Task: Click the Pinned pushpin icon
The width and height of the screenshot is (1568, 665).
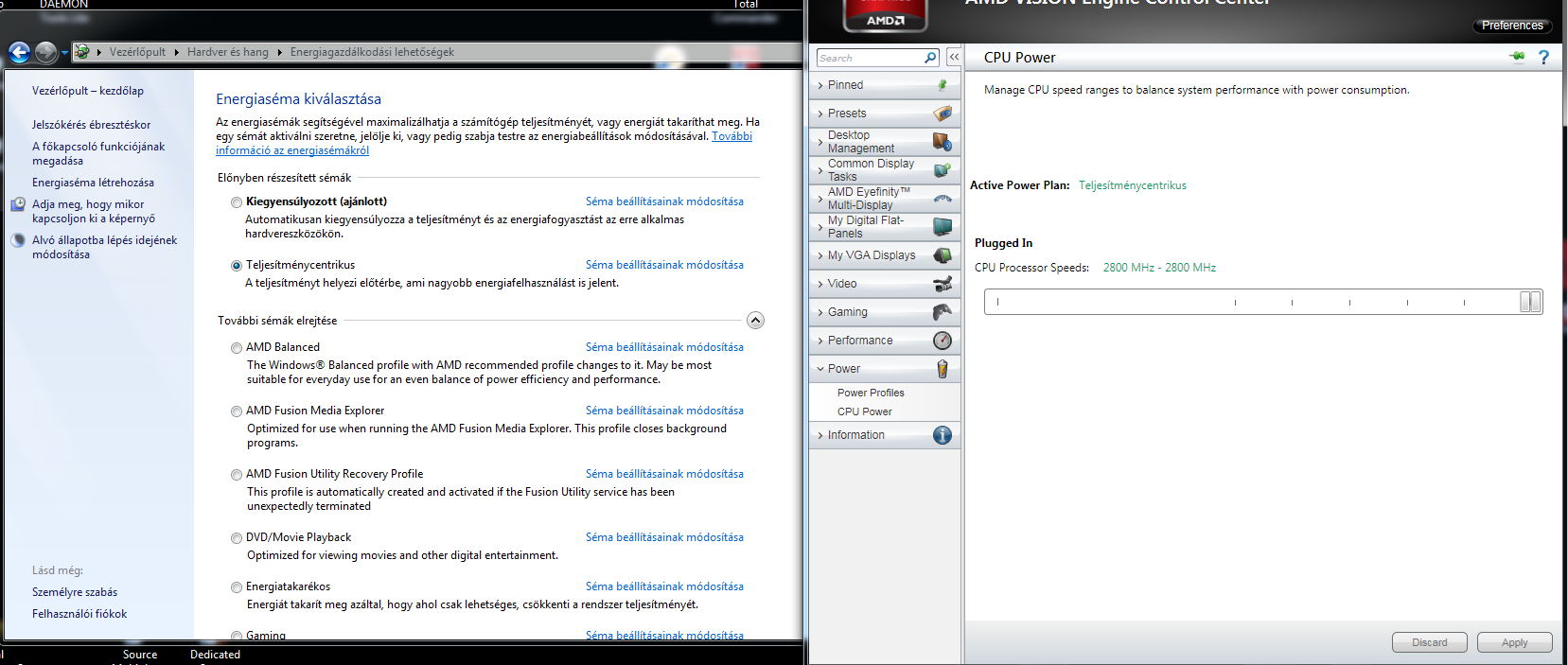Action: pyautogui.click(x=943, y=85)
